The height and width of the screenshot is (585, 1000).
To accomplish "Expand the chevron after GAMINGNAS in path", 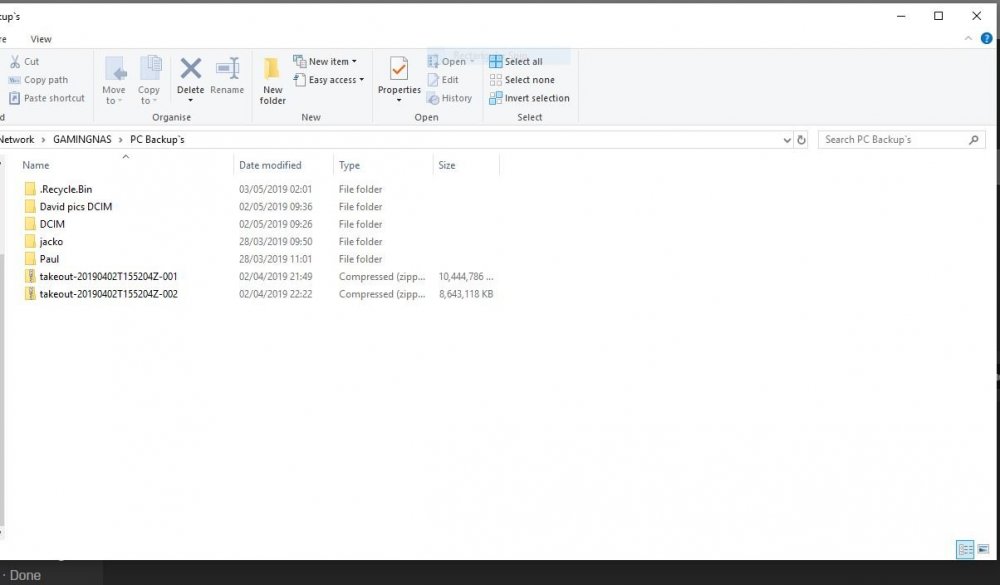I will pyautogui.click(x=121, y=140).
